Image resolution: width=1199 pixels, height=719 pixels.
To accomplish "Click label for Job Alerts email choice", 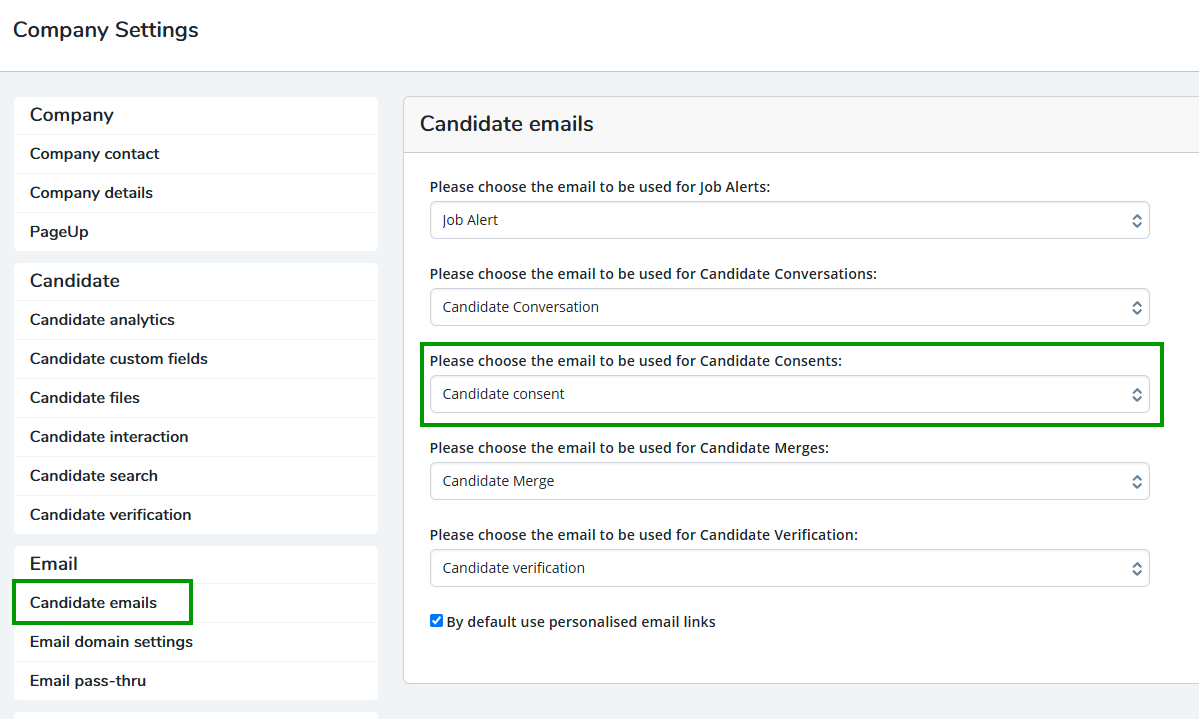I will 600,187.
